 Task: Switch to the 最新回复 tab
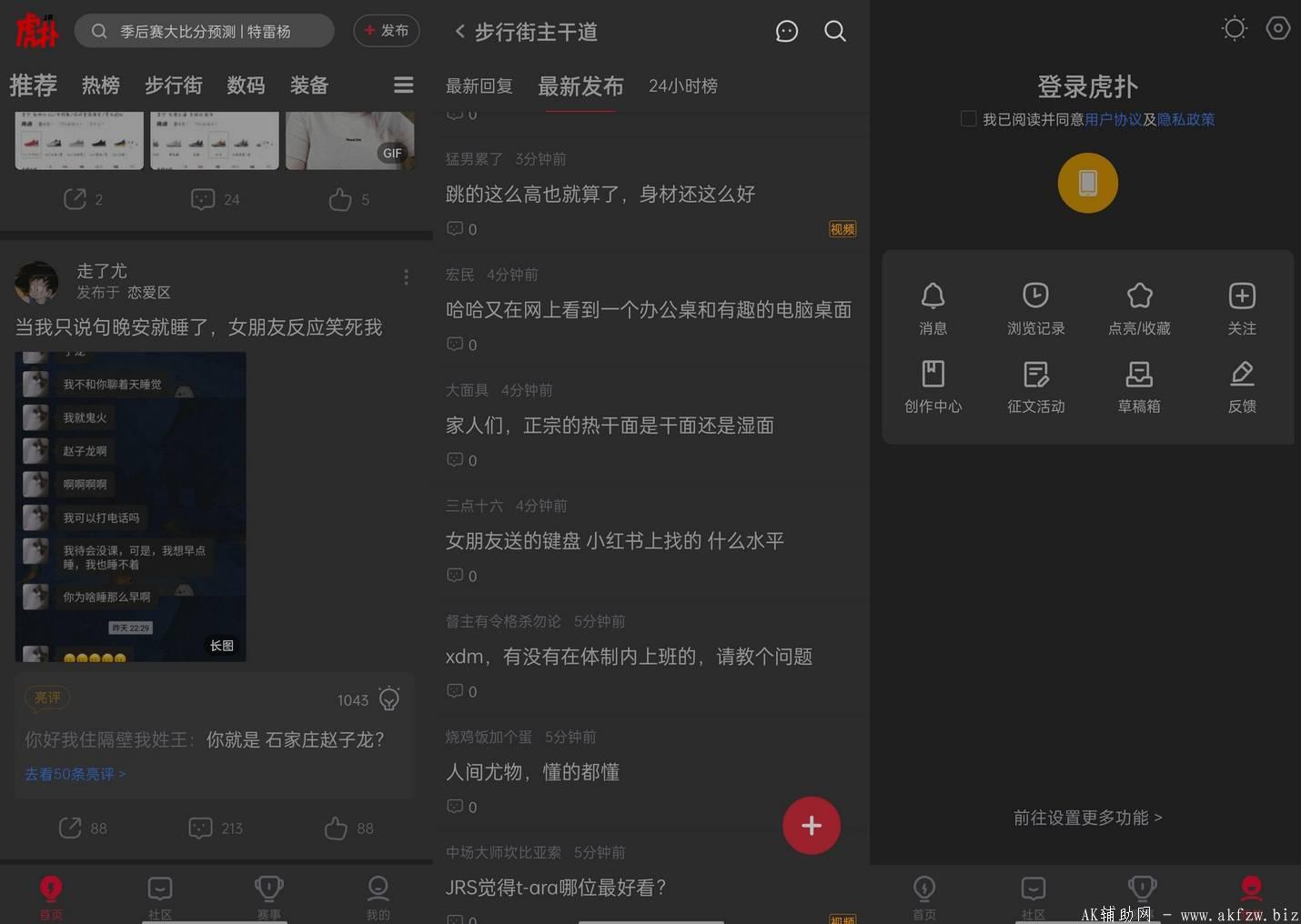click(x=479, y=86)
